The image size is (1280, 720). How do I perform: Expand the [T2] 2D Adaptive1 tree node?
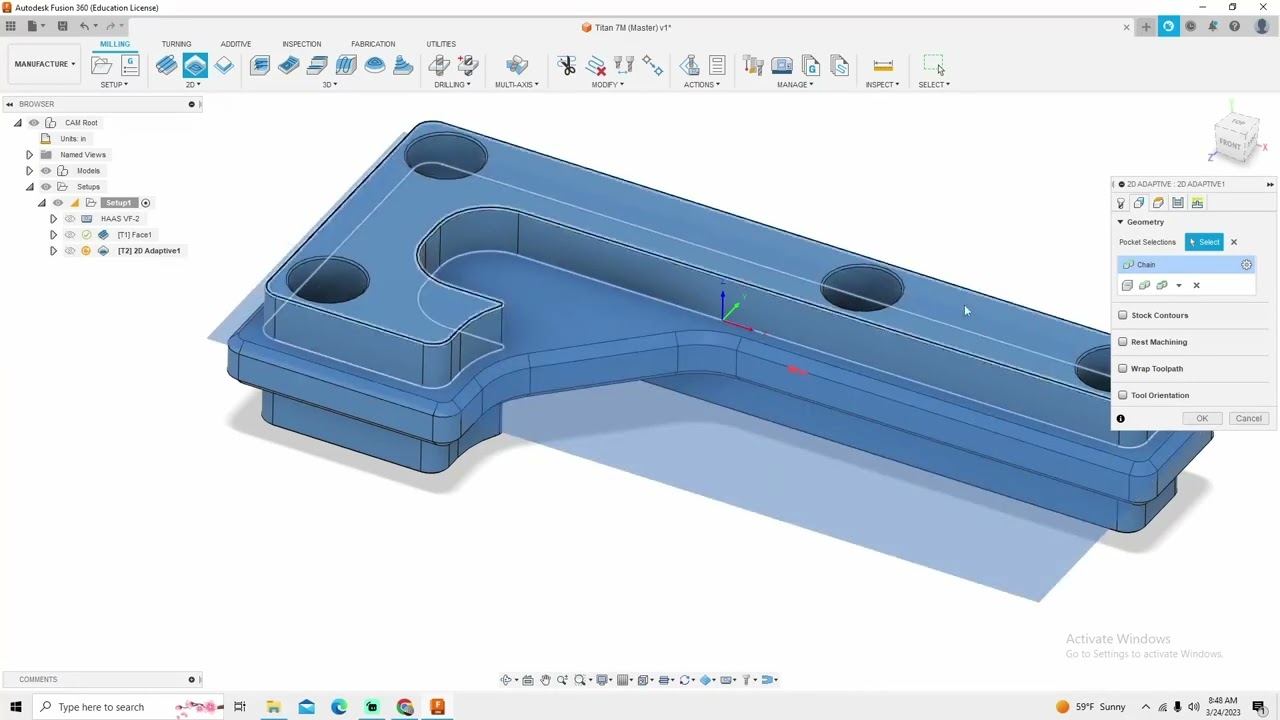pos(53,251)
